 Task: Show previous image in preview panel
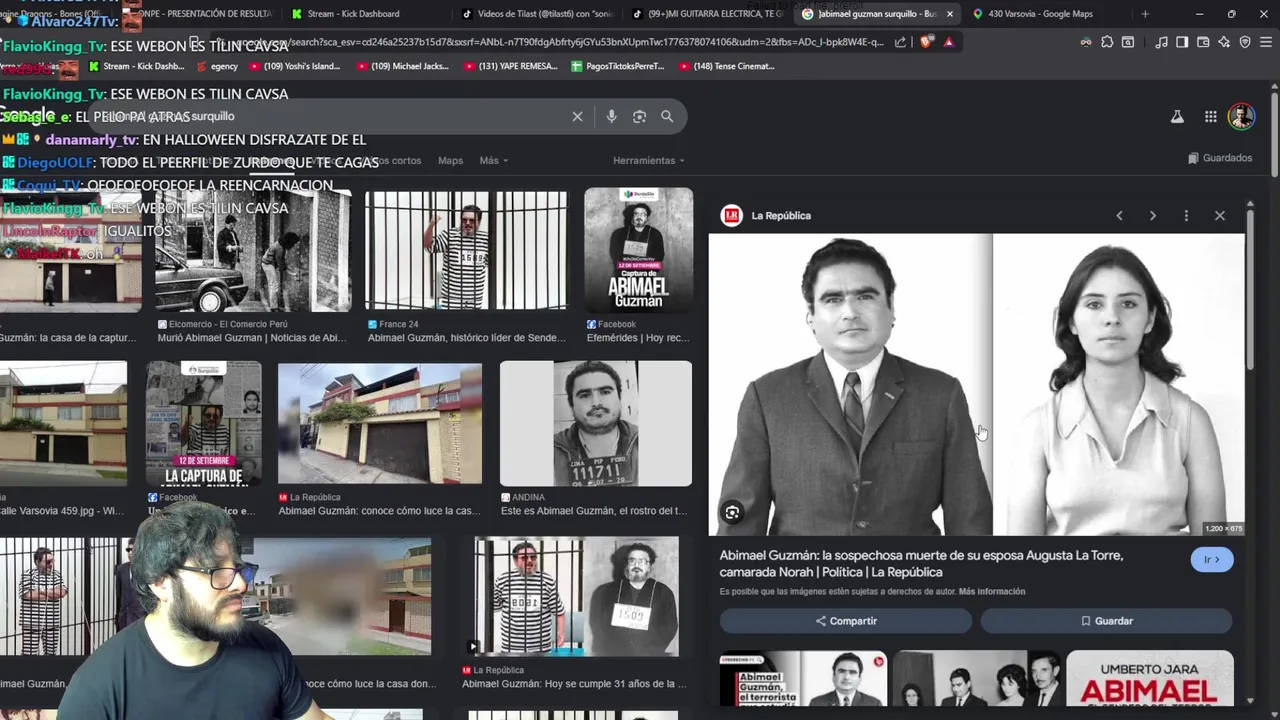point(1119,215)
